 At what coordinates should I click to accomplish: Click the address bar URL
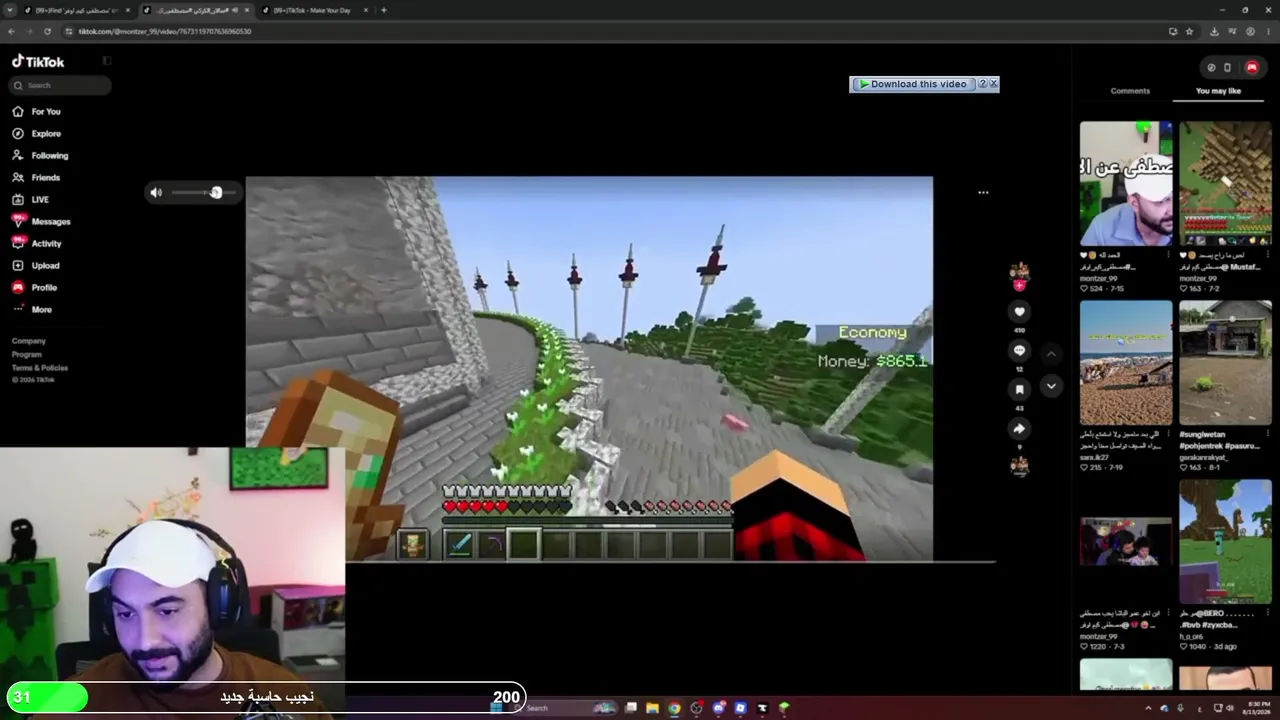pyautogui.click(x=165, y=31)
